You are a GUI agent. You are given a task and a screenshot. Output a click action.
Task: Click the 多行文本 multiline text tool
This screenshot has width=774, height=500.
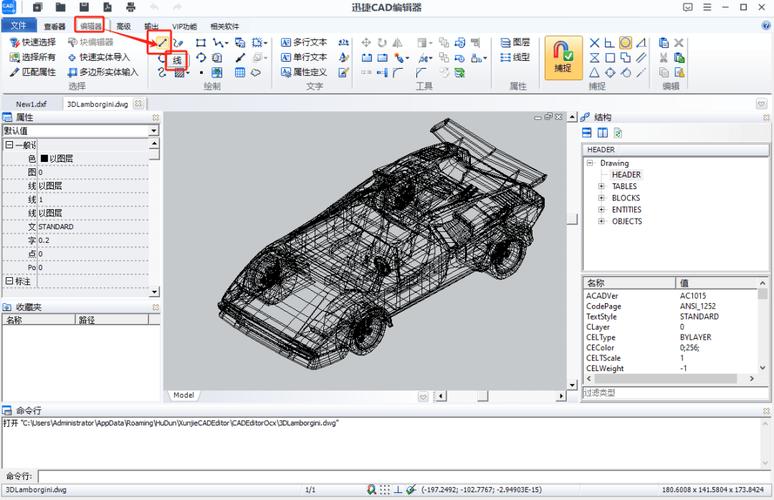pyautogui.click(x=304, y=43)
